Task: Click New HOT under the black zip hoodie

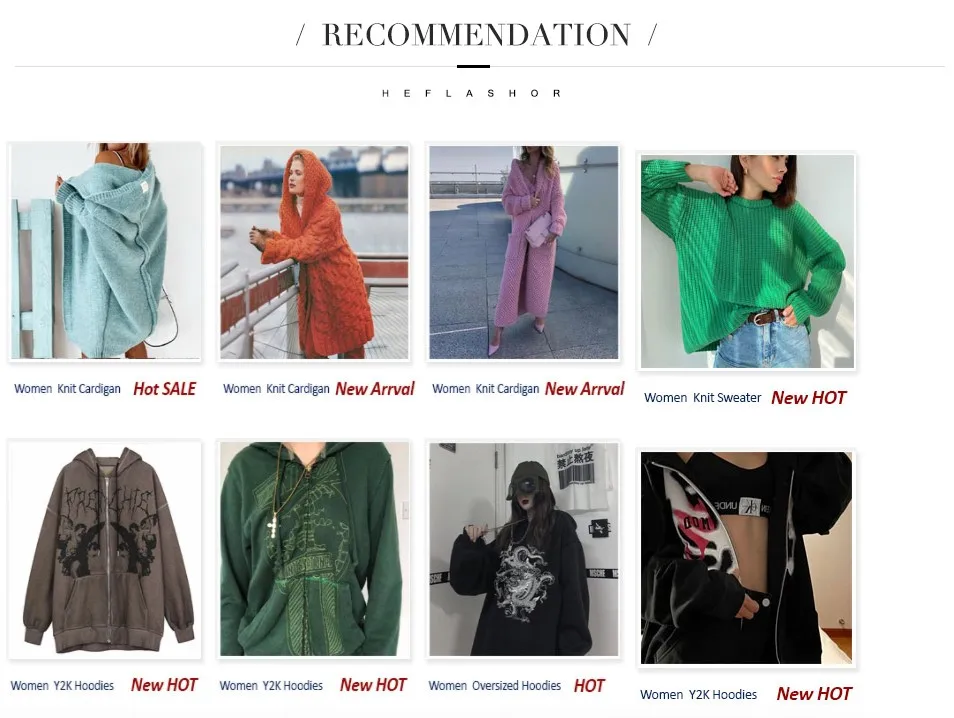Action: click(813, 694)
